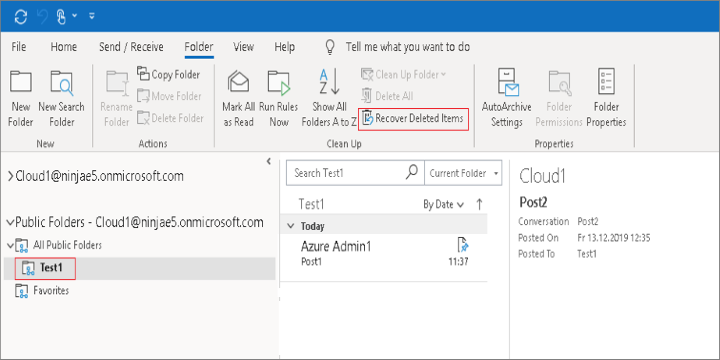The width and height of the screenshot is (720, 360).
Task: Open the Azure Admin1 Post1 message
Action: (x=383, y=254)
